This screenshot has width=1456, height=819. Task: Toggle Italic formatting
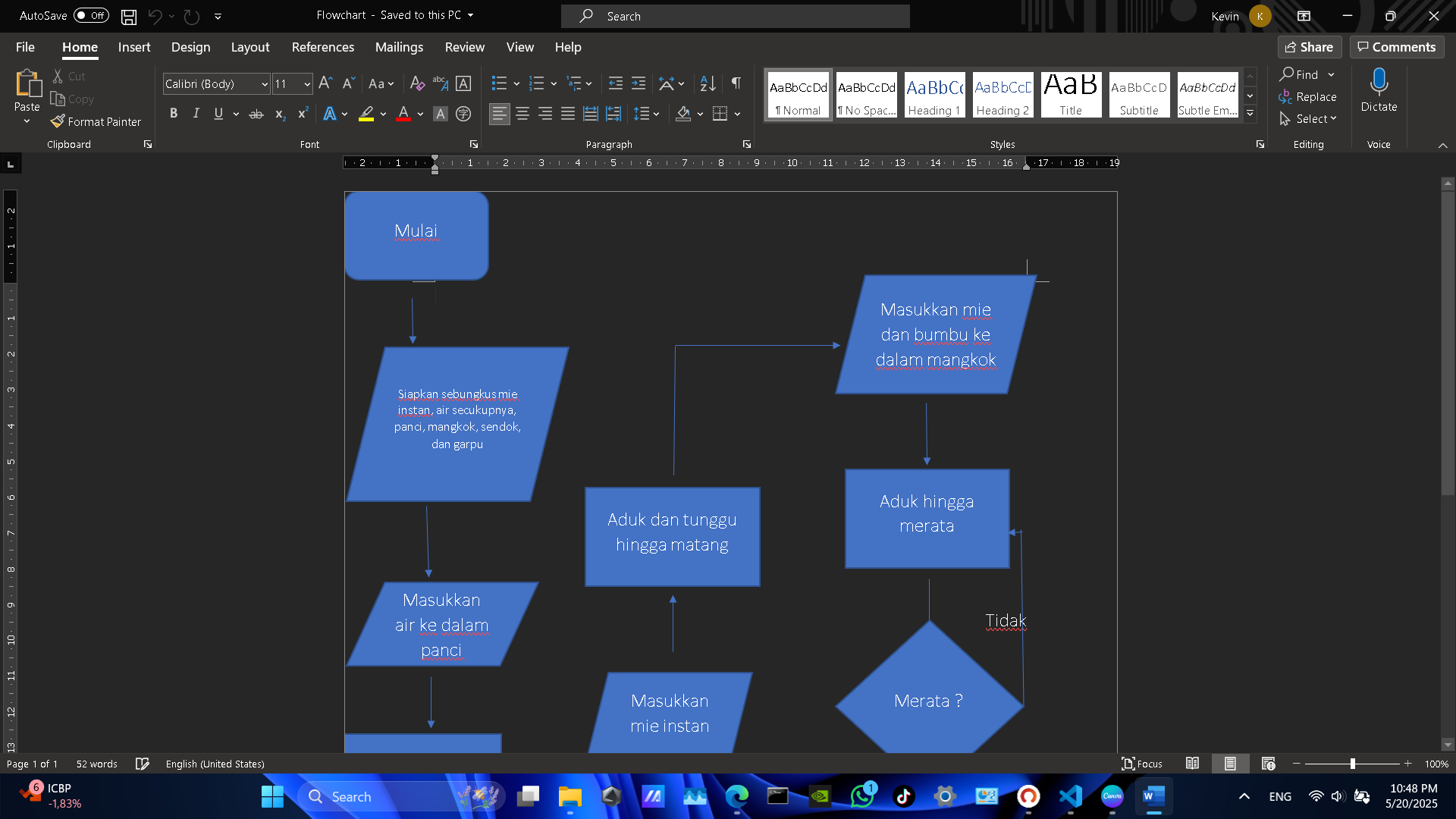click(196, 114)
